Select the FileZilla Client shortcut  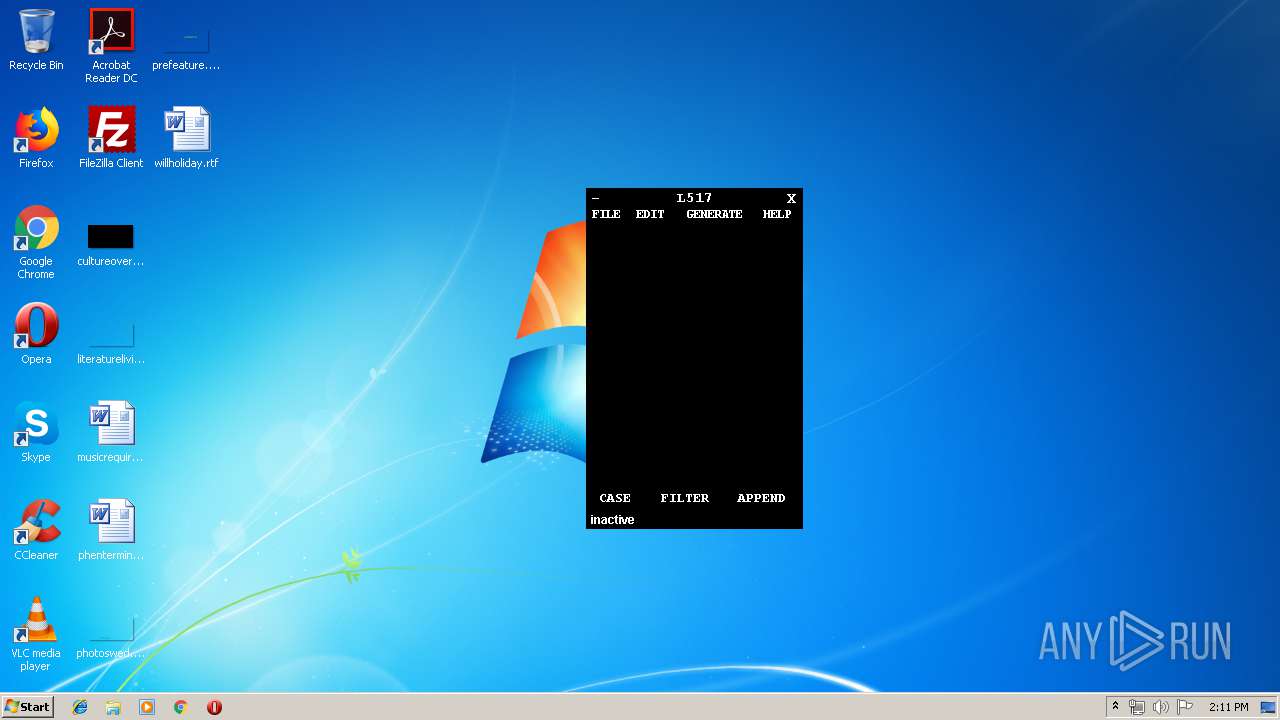pos(111,138)
